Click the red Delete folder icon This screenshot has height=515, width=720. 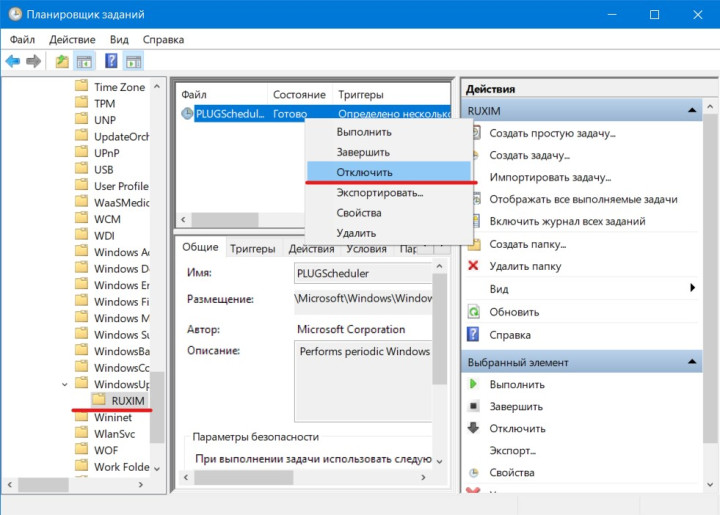474,266
